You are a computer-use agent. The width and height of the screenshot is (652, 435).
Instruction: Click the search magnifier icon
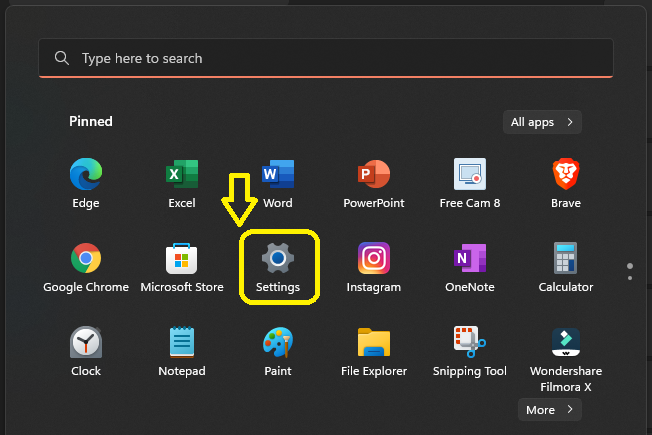(x=62, y=58)
